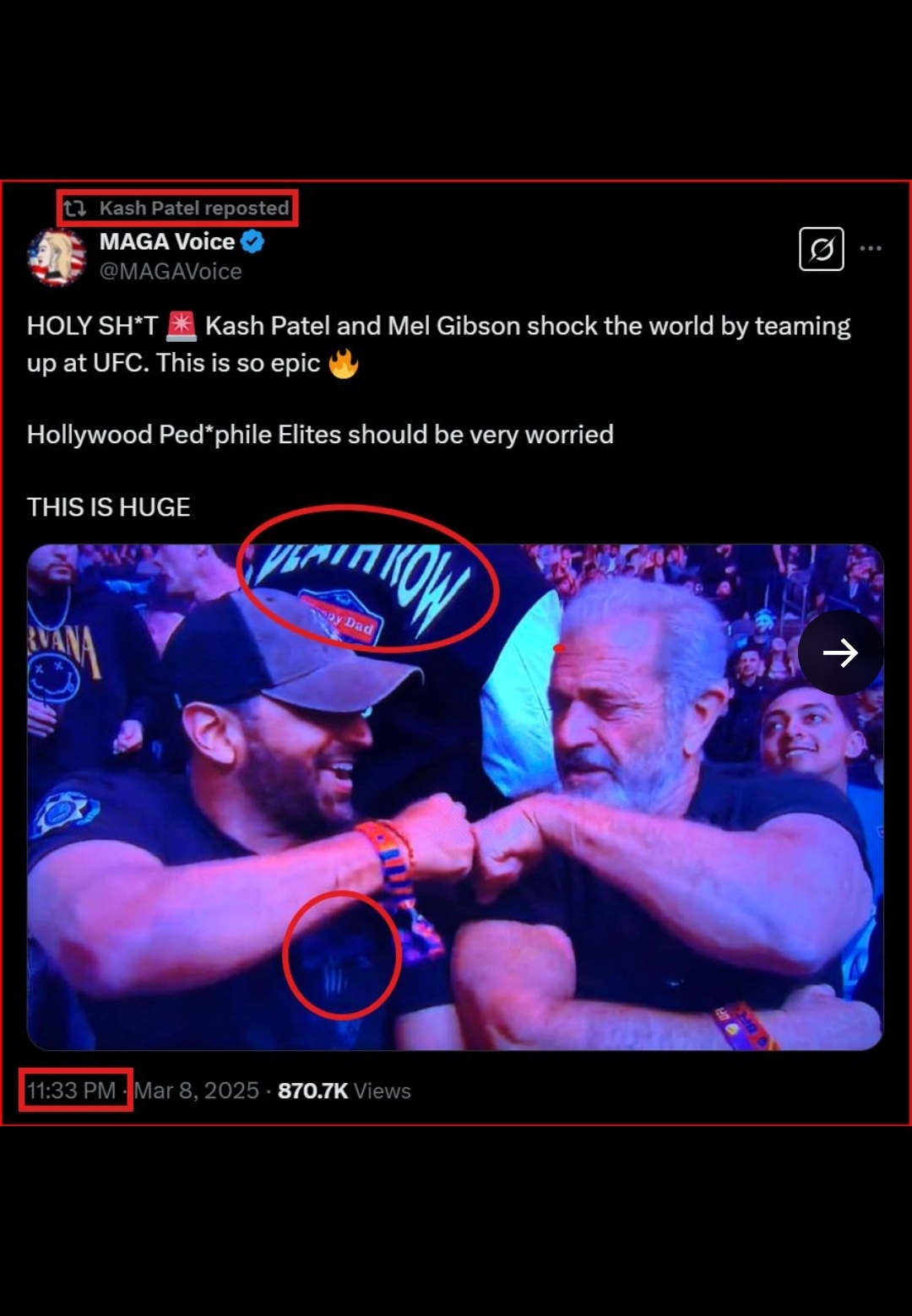The image size is (912, 1316).
Task: Open the three-dot more options menu
Action: 871,248
